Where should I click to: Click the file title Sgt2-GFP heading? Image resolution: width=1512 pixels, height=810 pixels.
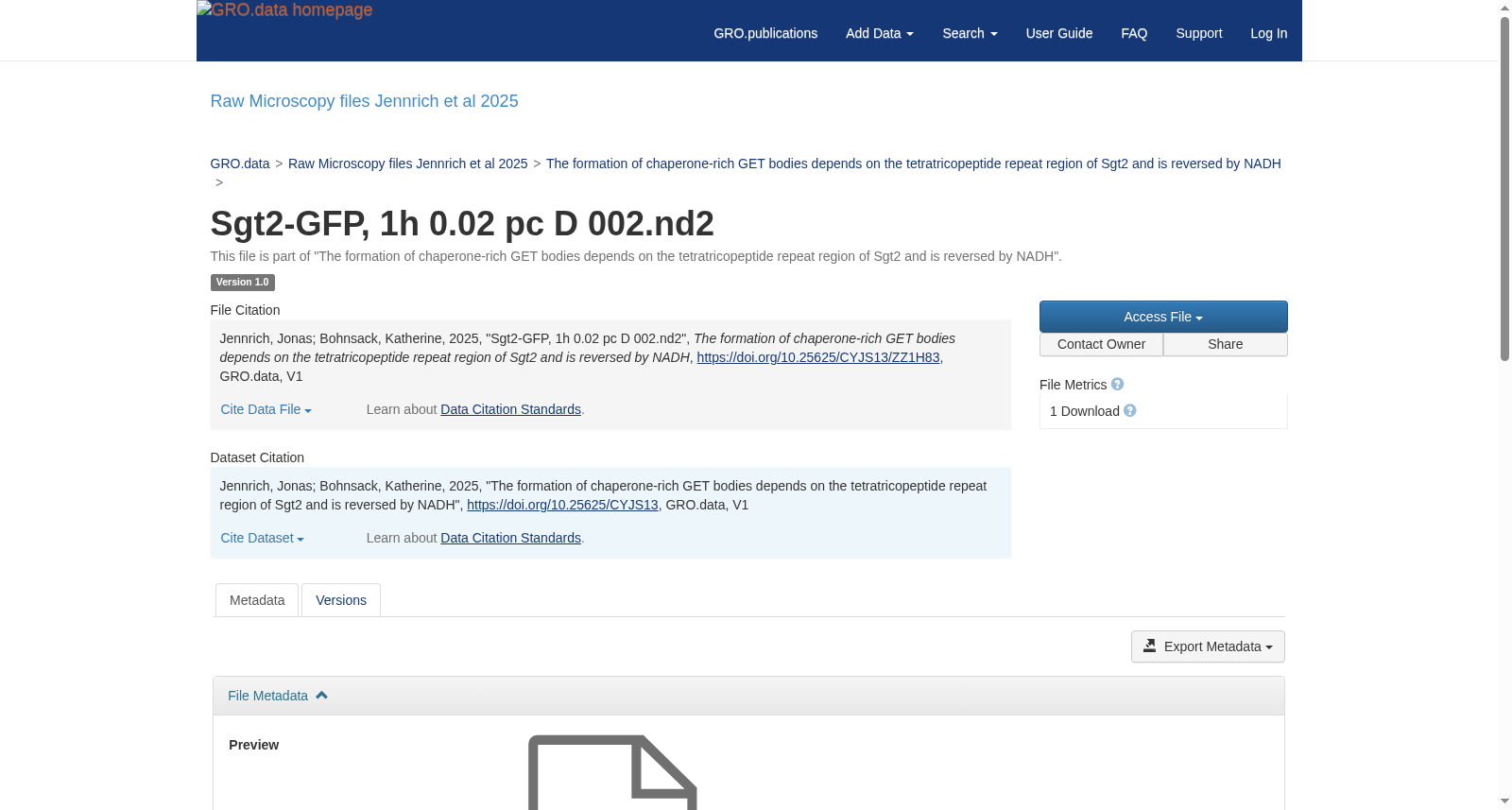point(462,224)
